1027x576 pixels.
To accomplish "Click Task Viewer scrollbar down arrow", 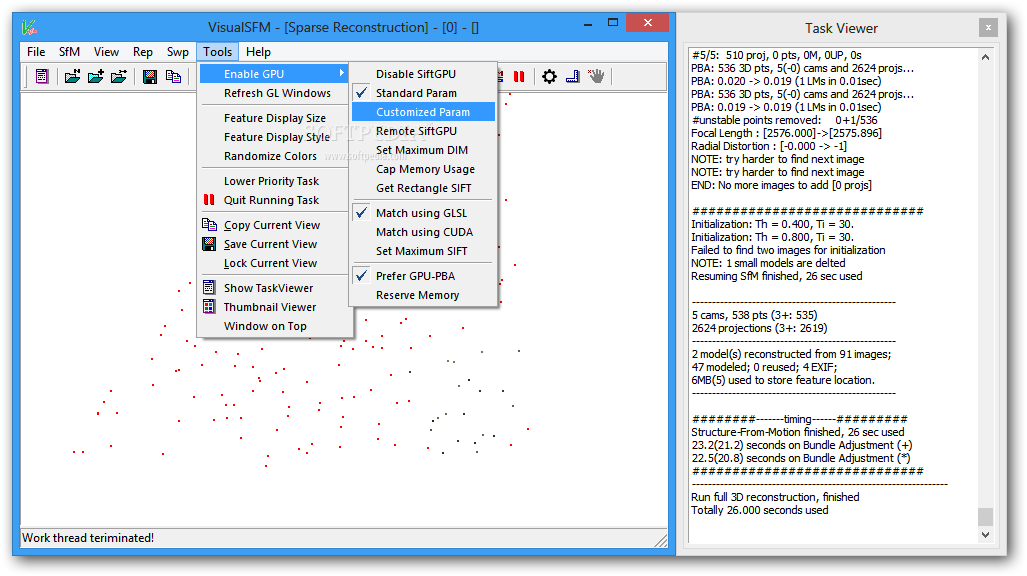I will pyautogui.click(x=985, y=535).
